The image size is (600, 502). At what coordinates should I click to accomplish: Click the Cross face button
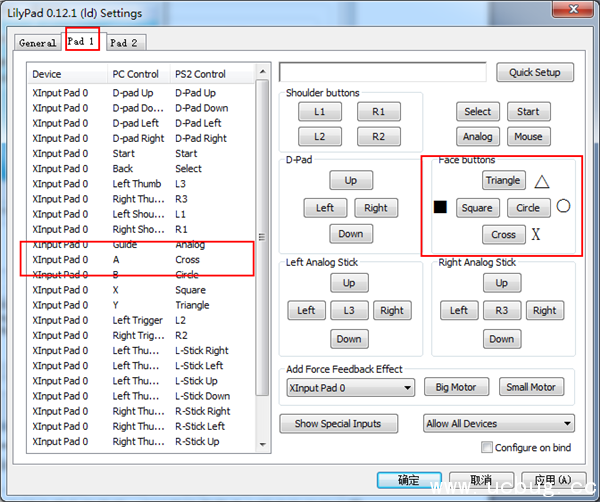coord(503,235)
